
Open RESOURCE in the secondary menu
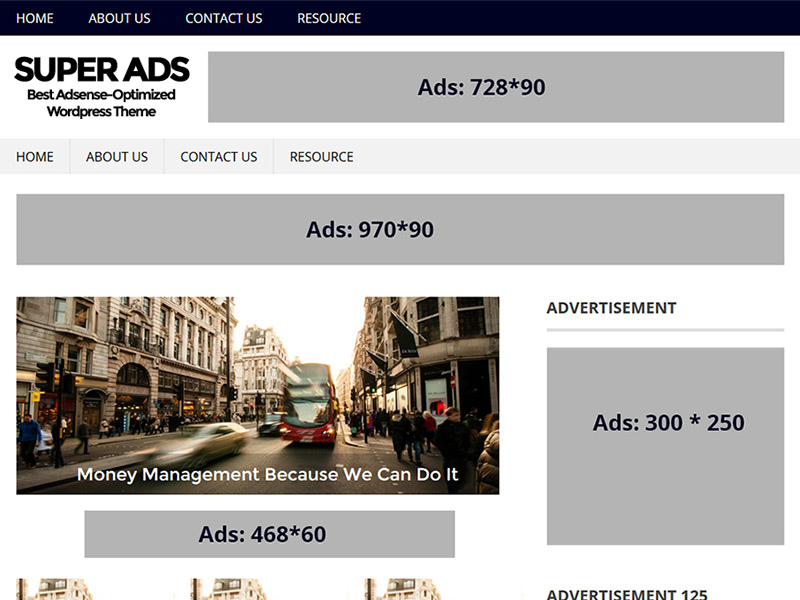pyautogui.click(x=319, y=157)
